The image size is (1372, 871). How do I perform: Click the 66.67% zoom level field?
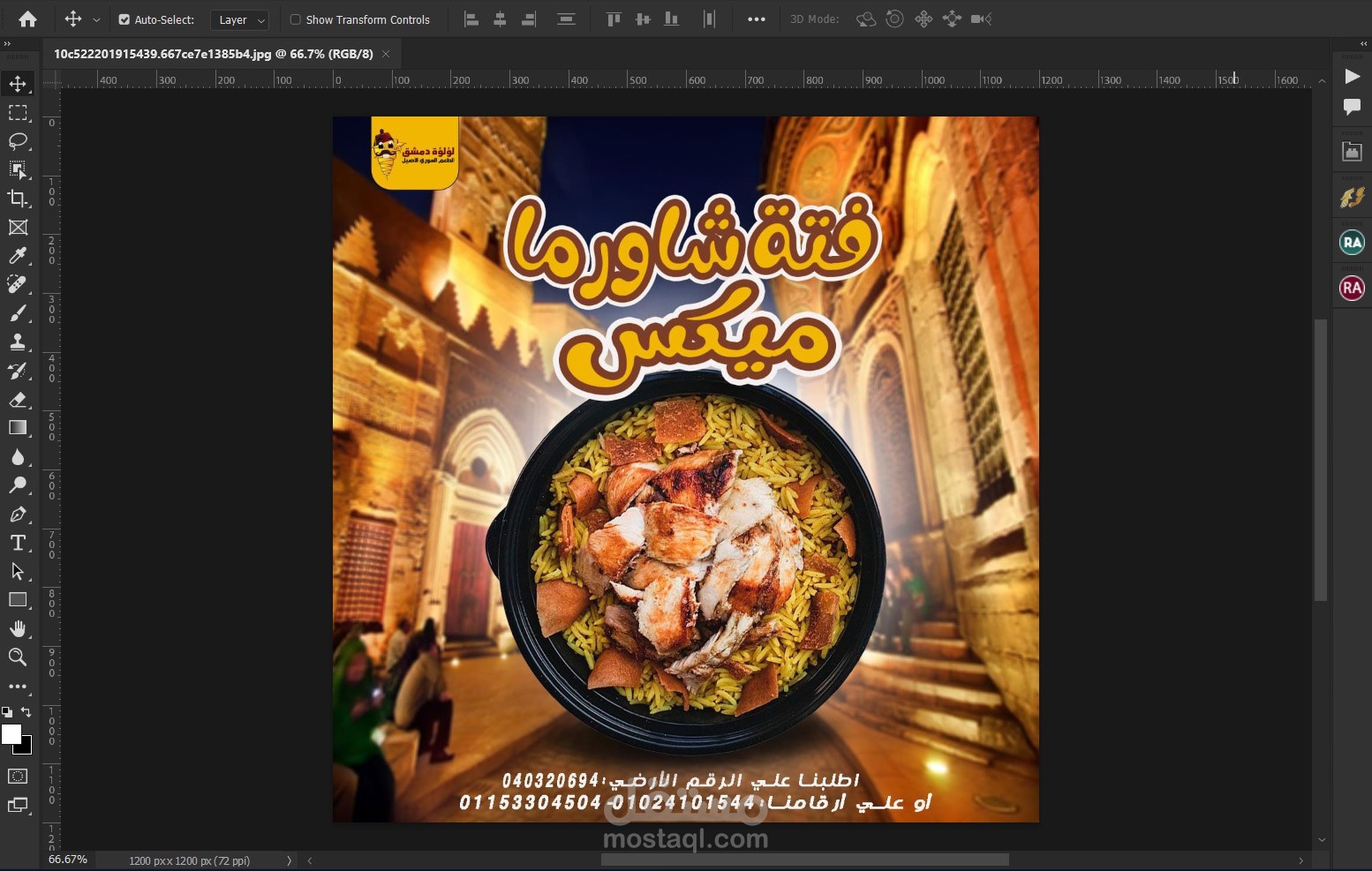click(68, 860)
